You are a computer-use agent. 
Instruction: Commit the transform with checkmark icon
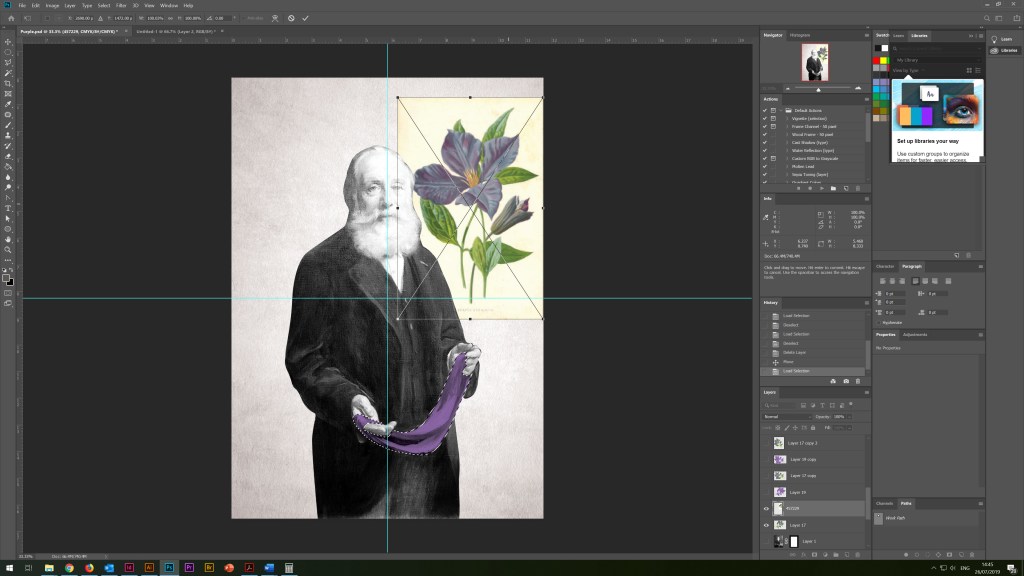[305, 17]
